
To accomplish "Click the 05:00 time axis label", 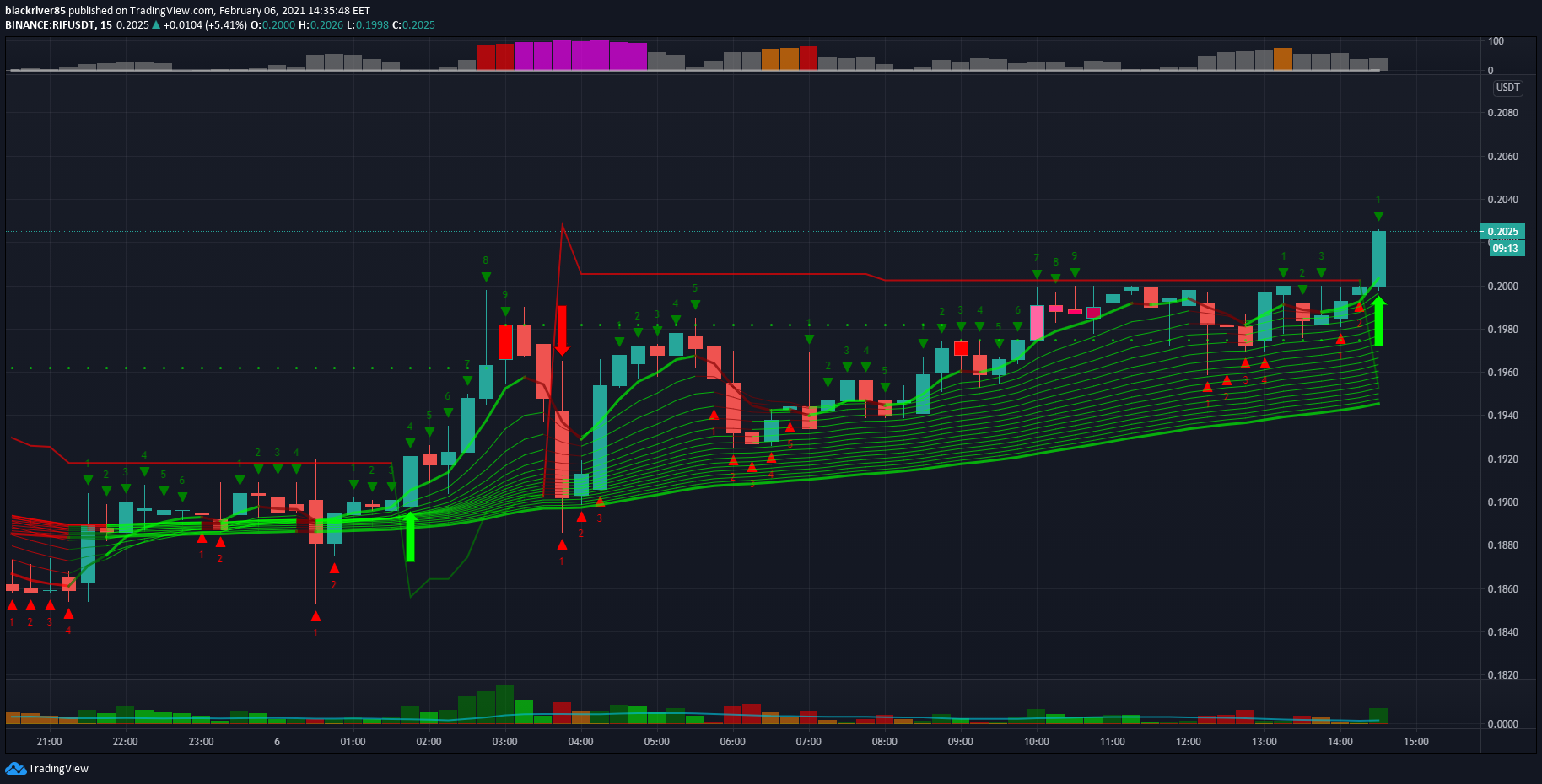I will pyautogui.click(x=656, y=742).
